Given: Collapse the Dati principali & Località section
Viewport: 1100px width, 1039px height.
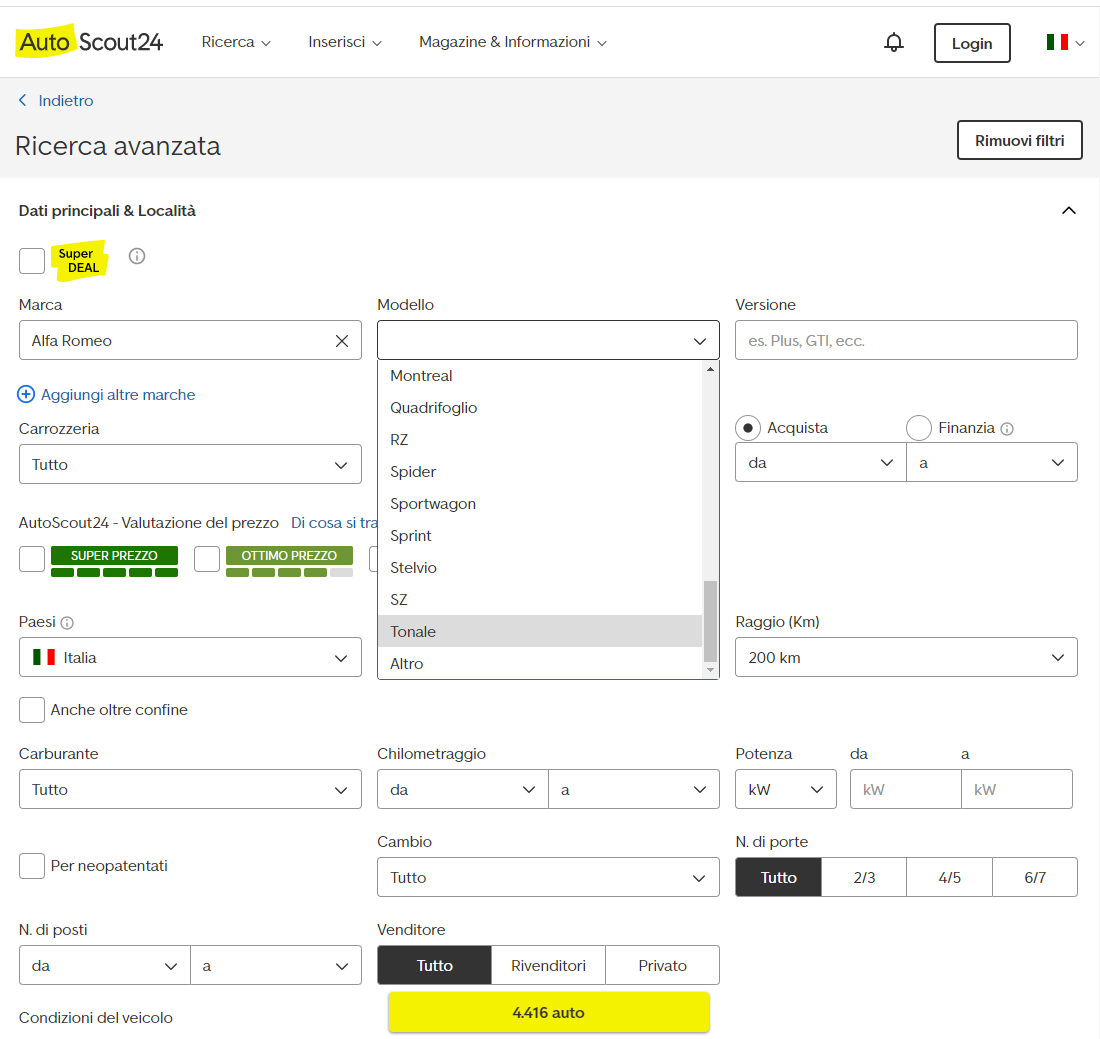Looking at the screenshot, I should [x=1068, y=211].
